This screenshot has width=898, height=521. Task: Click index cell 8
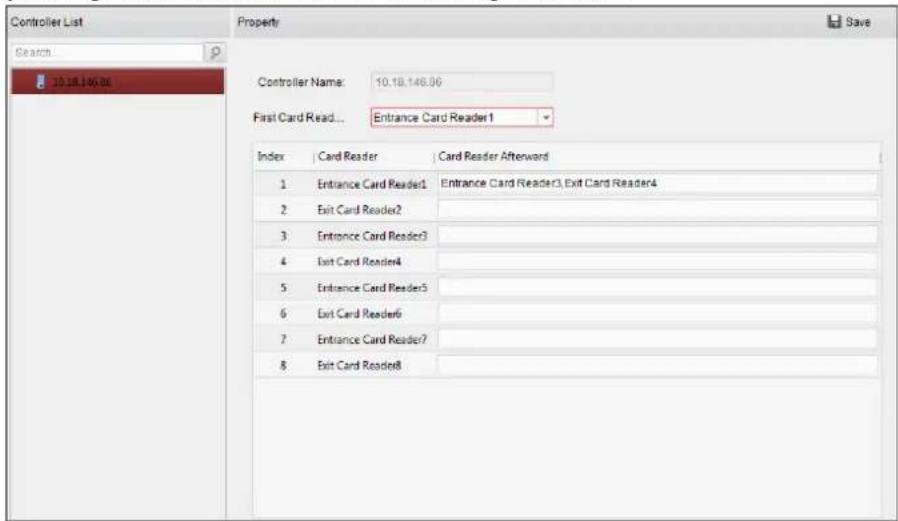283,365
